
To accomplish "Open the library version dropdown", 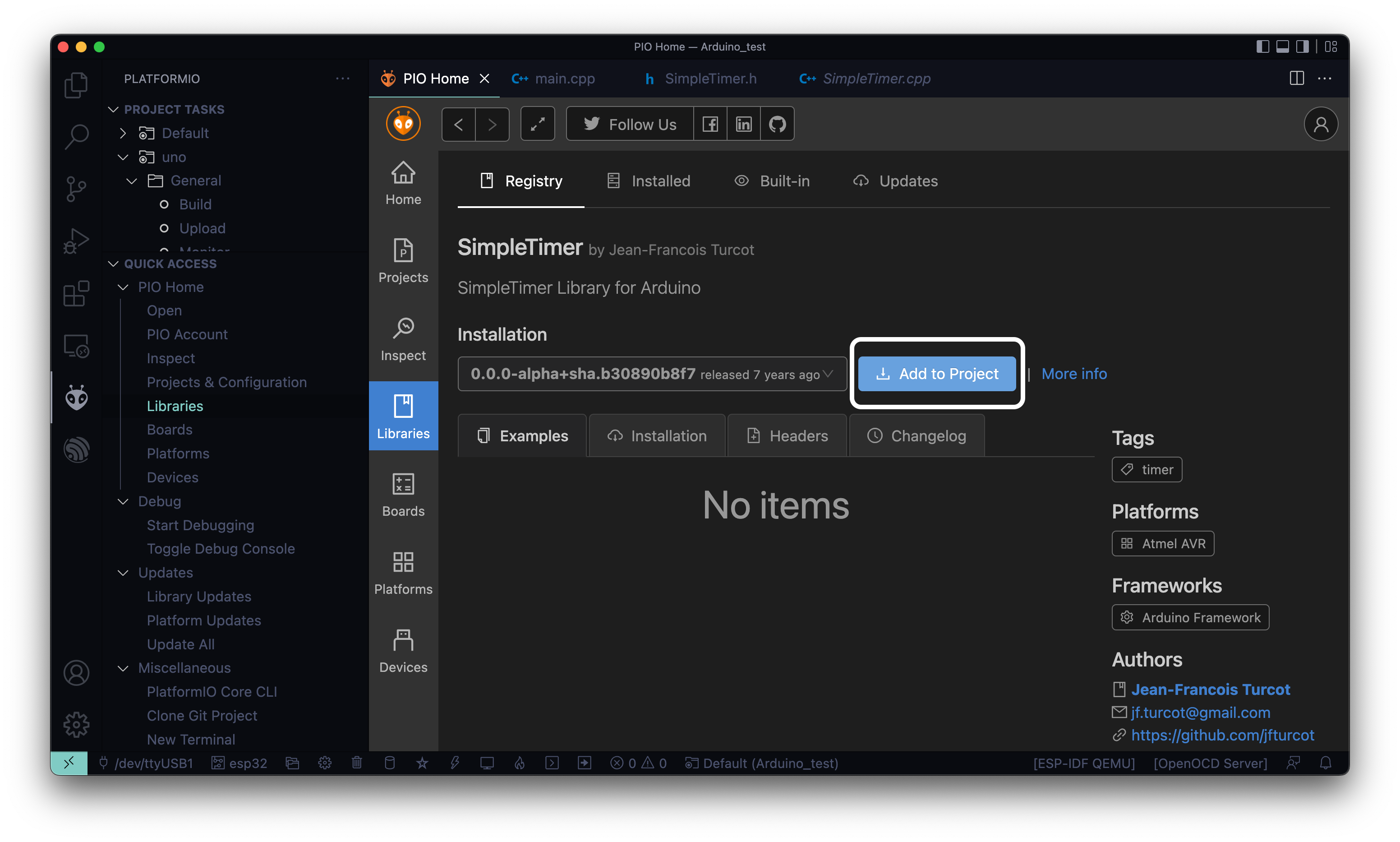I will click(x=652, y=374).
